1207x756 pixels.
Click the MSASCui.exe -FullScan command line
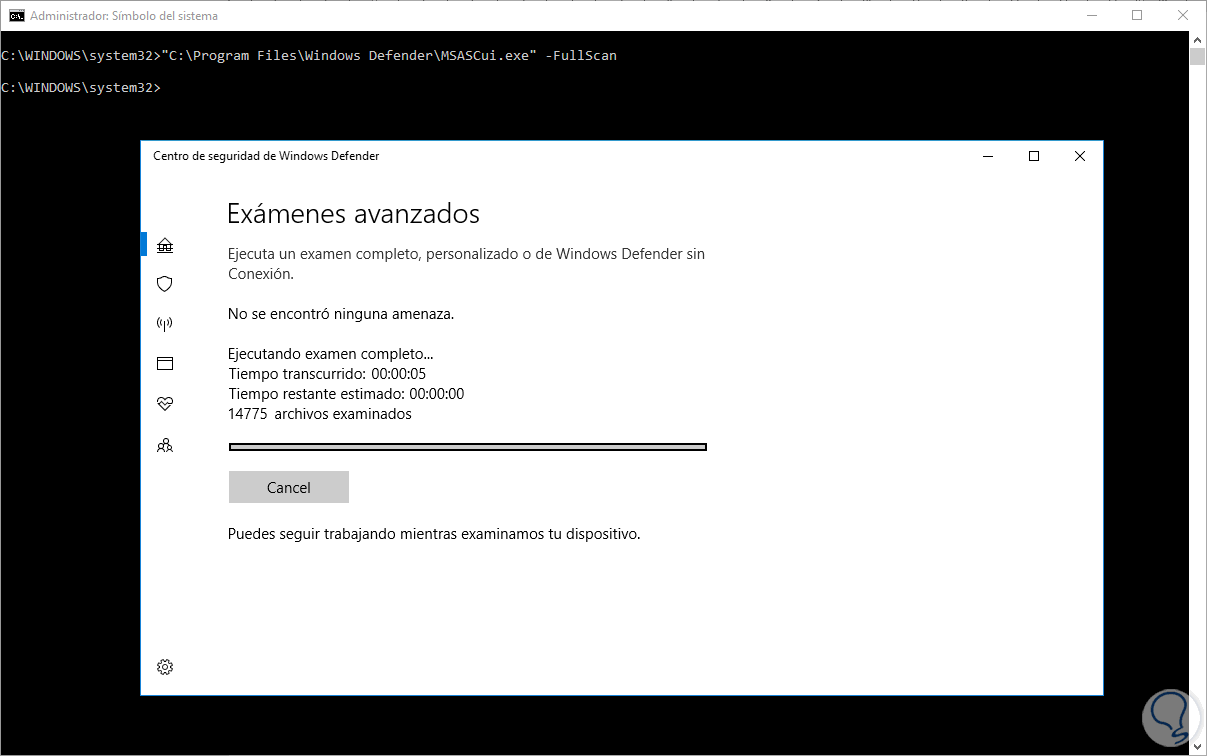click(309, 55)
